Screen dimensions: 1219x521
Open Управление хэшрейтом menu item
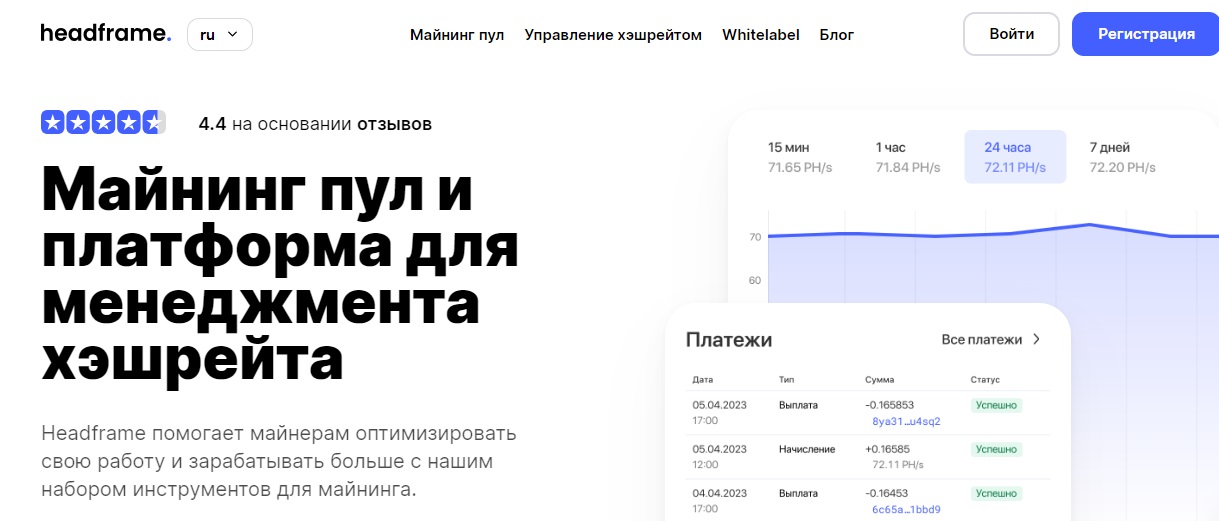coord(613,34)
